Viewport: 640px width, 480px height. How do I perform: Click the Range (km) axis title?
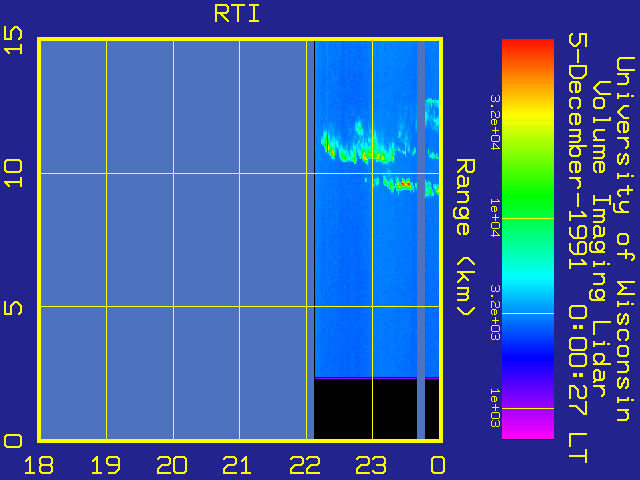click(465, 237)
